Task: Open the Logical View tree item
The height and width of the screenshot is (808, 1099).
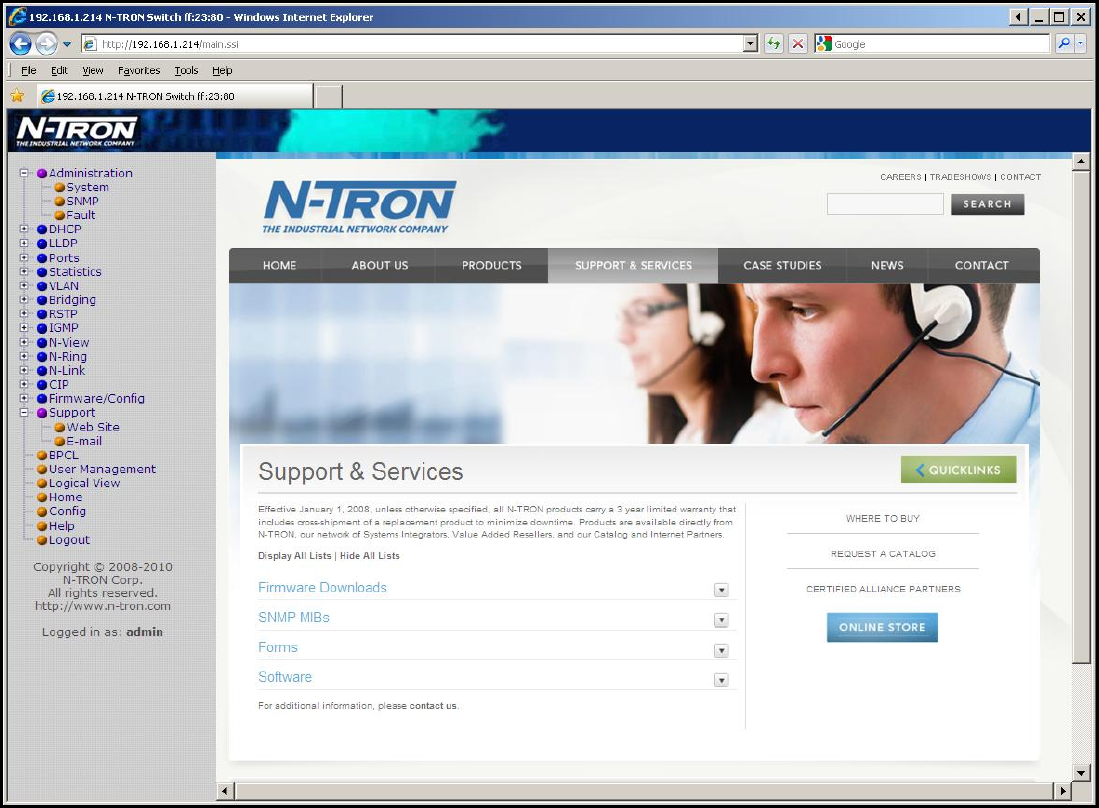Action: (84, 484)
